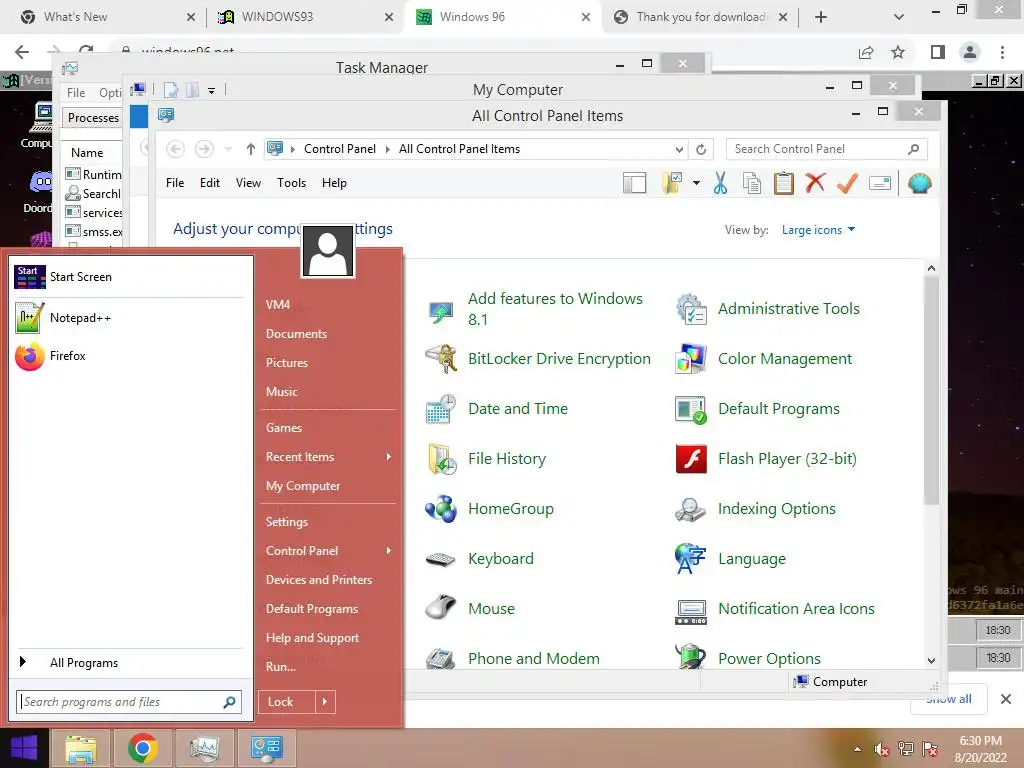Click the Windows Start button on taskbar
This screenshot has width=1024, height=768.
[24, 748]
